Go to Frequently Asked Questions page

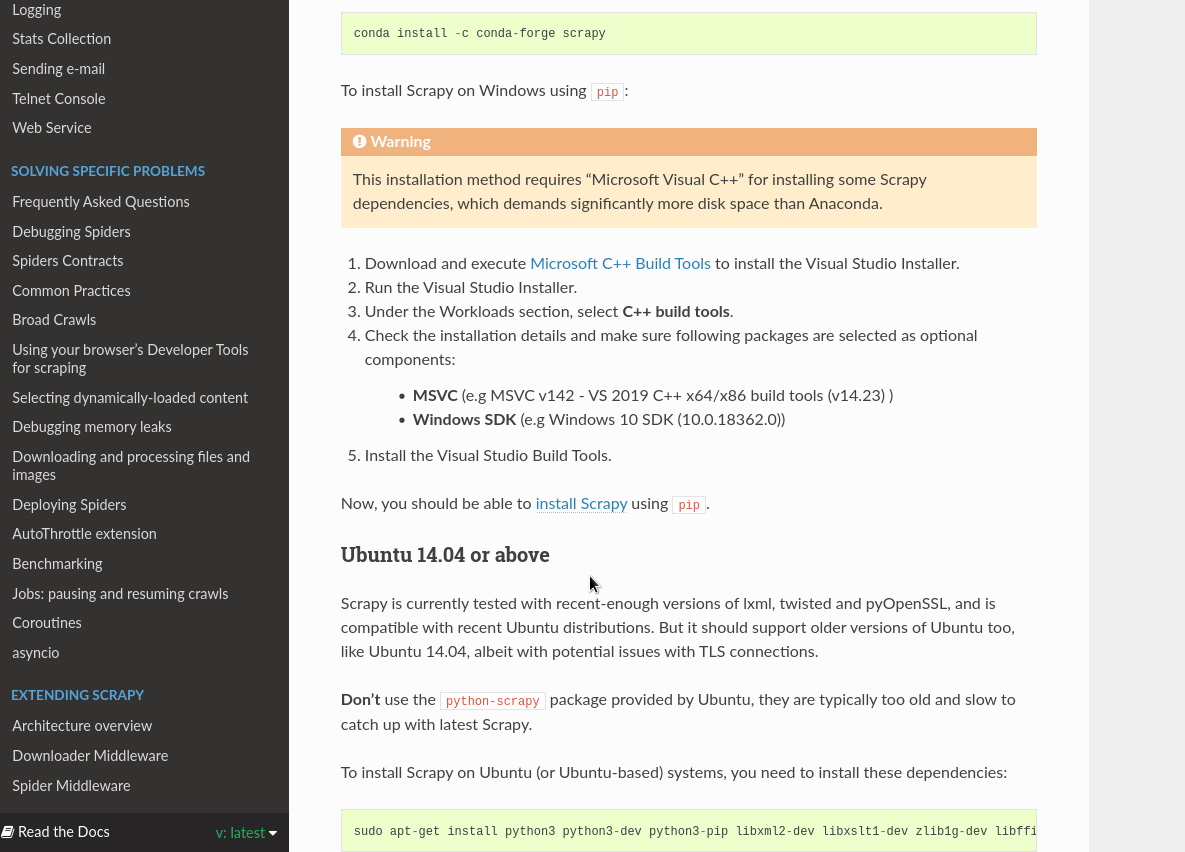coord(101,202)
